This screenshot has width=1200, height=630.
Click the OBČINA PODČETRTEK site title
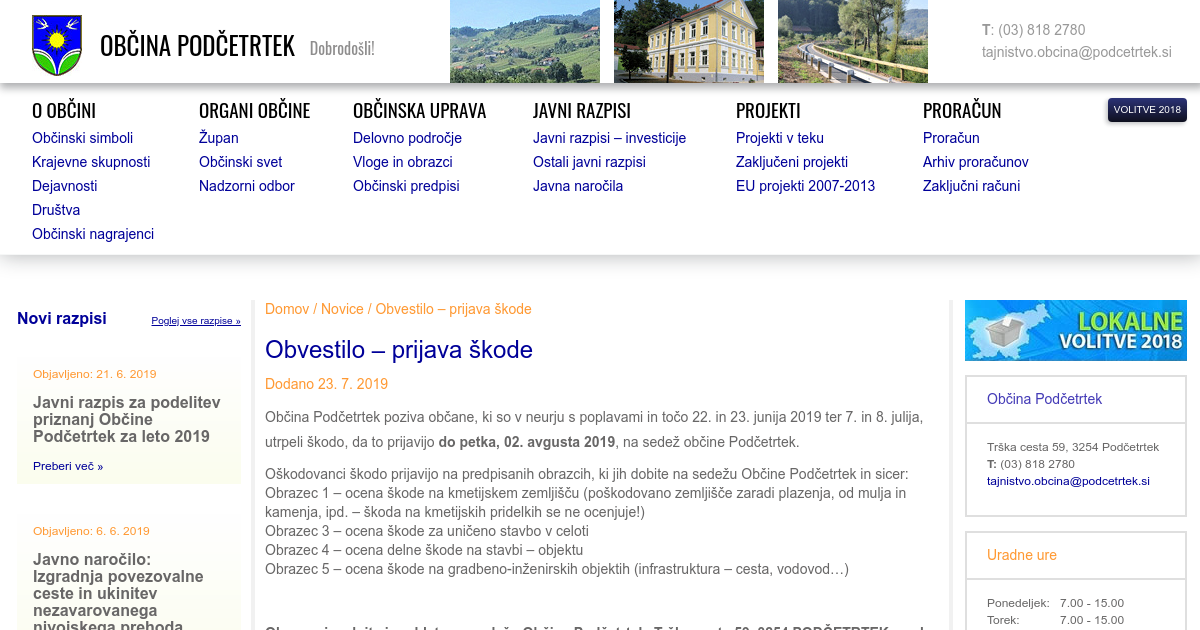point(197,46)
